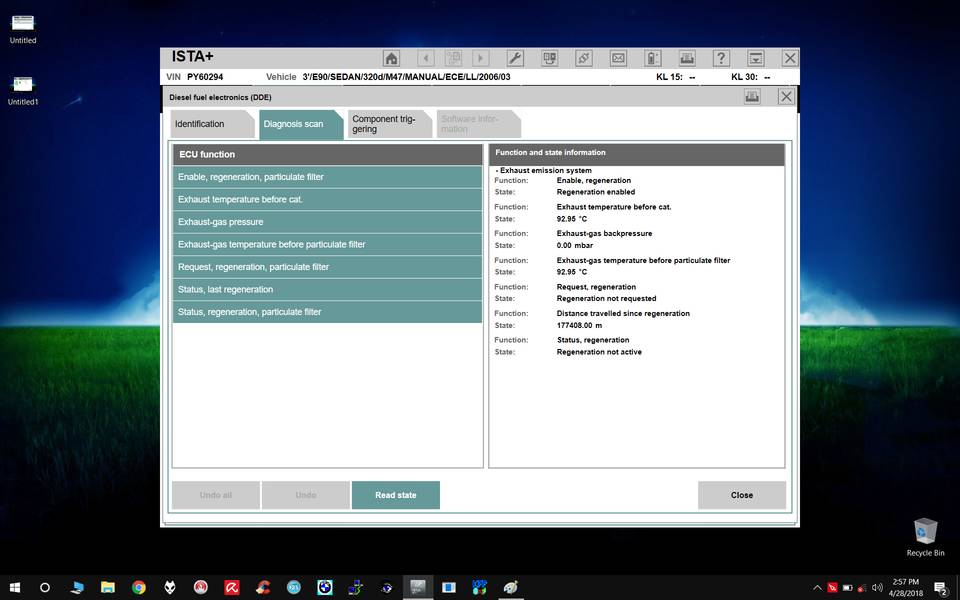960x600 pixels.
Task: Close the Diesel fuel electronics dialog
Action: tap(786, 96)
